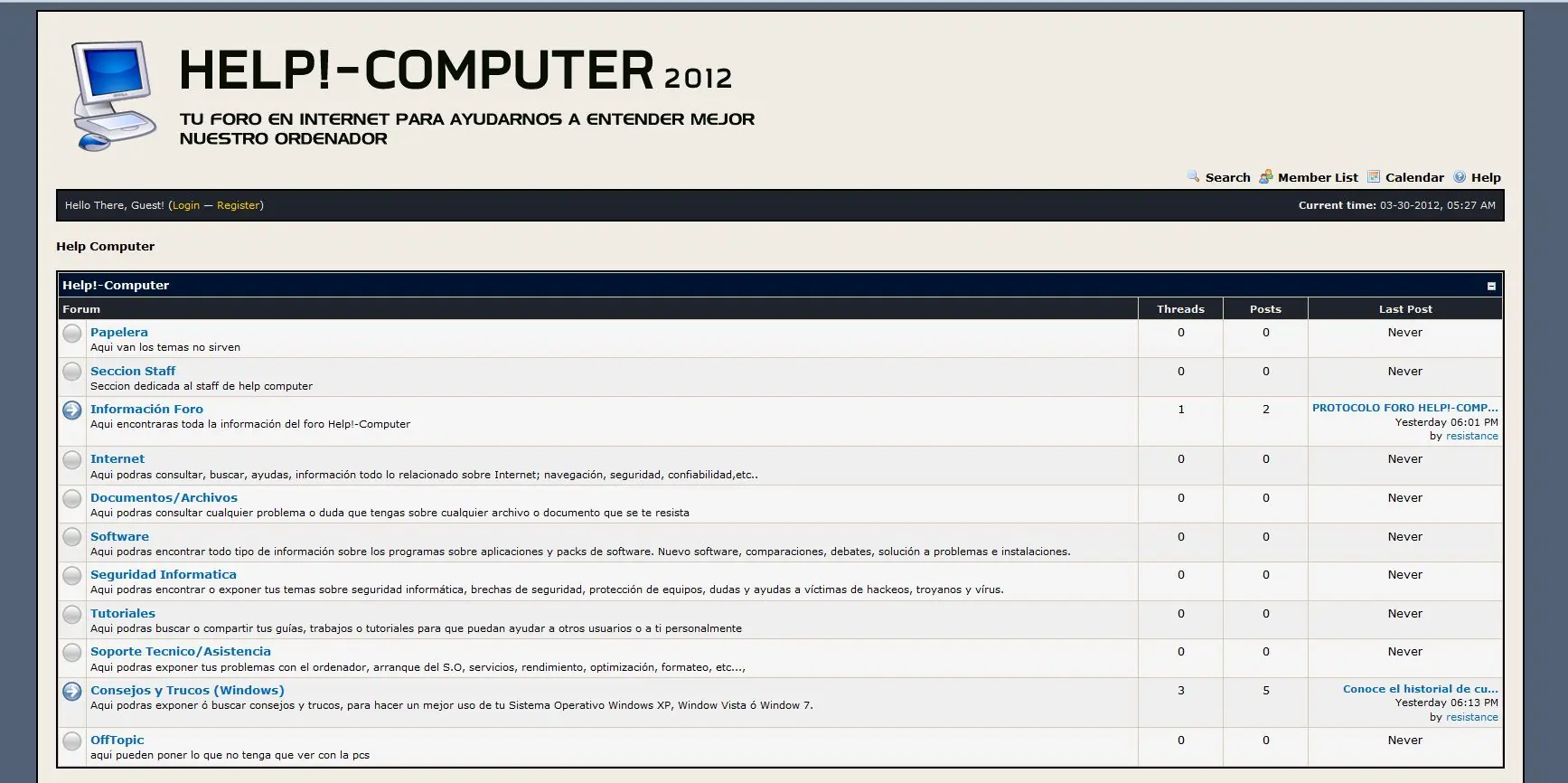
Task: View resistance profile in Información Foro row
Action: pos(1472,436)
